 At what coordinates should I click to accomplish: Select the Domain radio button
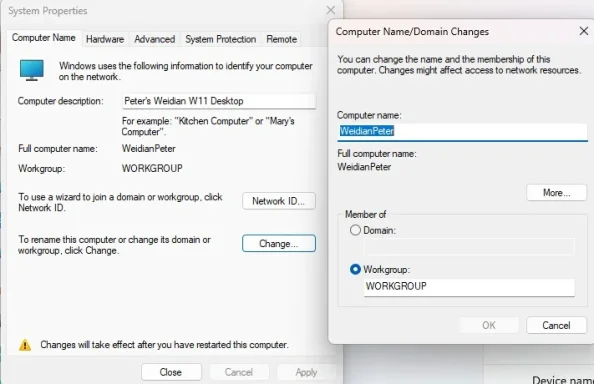(x=355, y=230)
